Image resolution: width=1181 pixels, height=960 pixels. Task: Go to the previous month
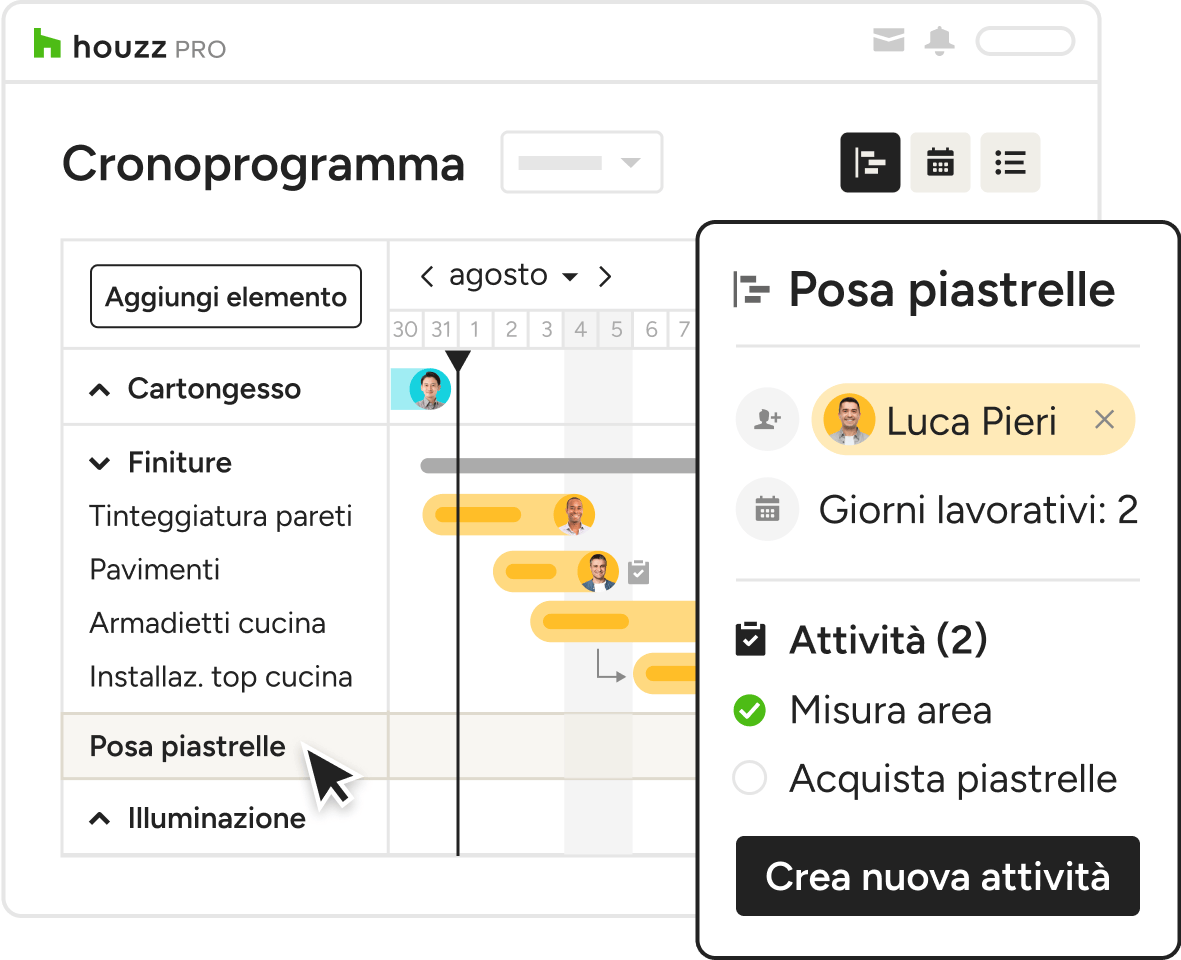(427, 276)
